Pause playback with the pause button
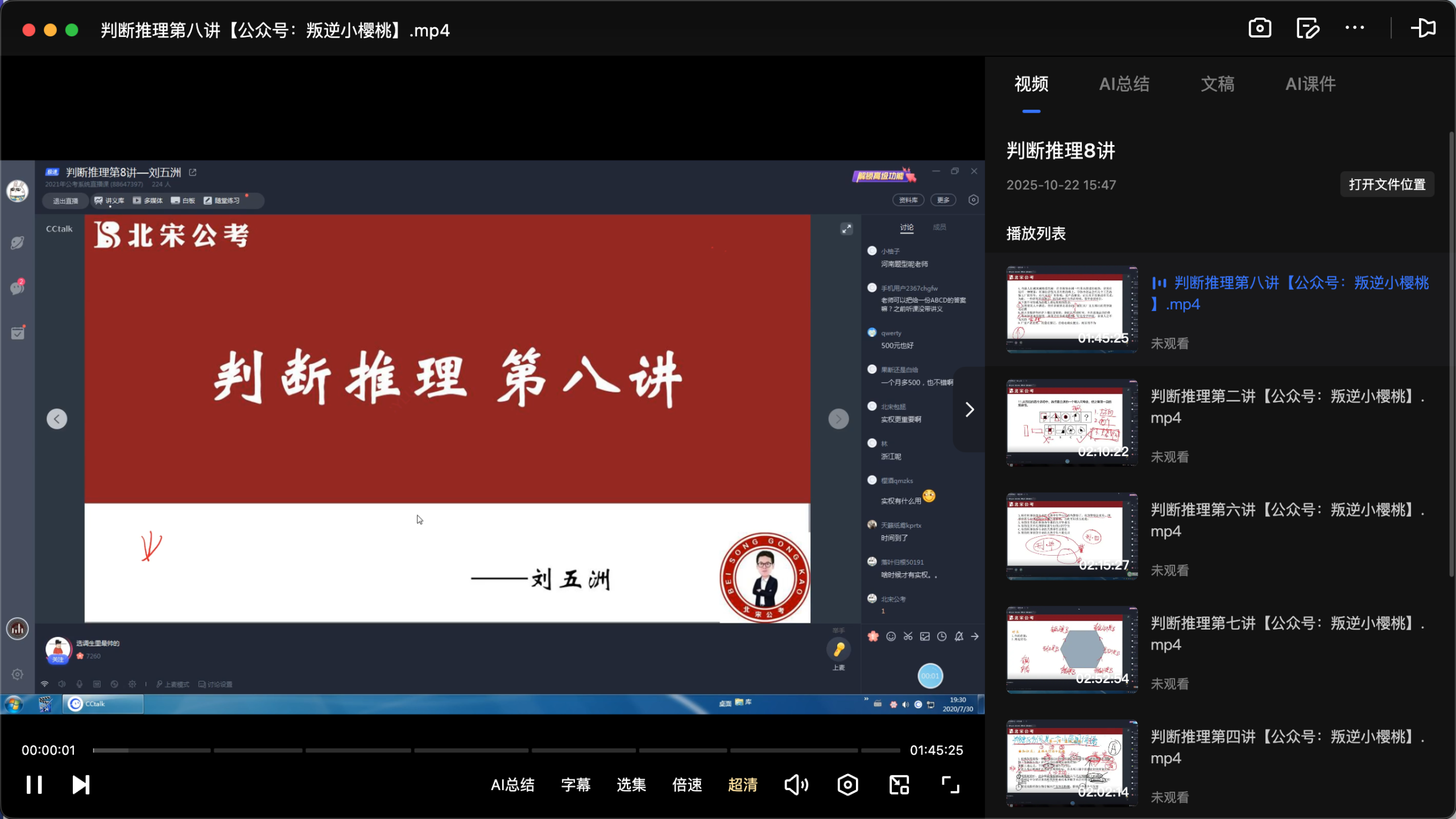Viewport: 1456px width, 819px height. tap(35, 784)
